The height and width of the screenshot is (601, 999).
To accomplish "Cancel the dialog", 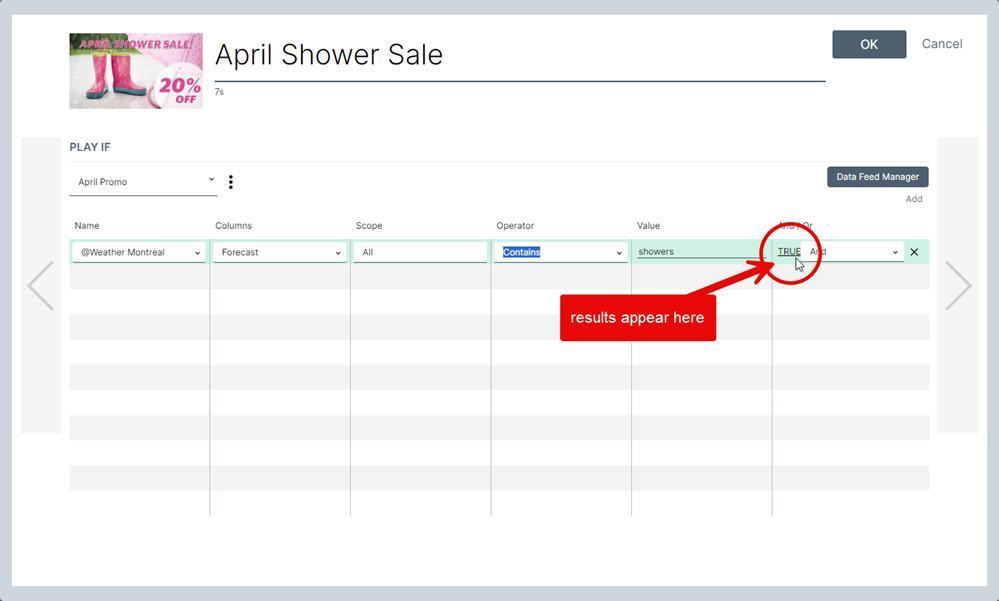I will (x=942, y=44).
